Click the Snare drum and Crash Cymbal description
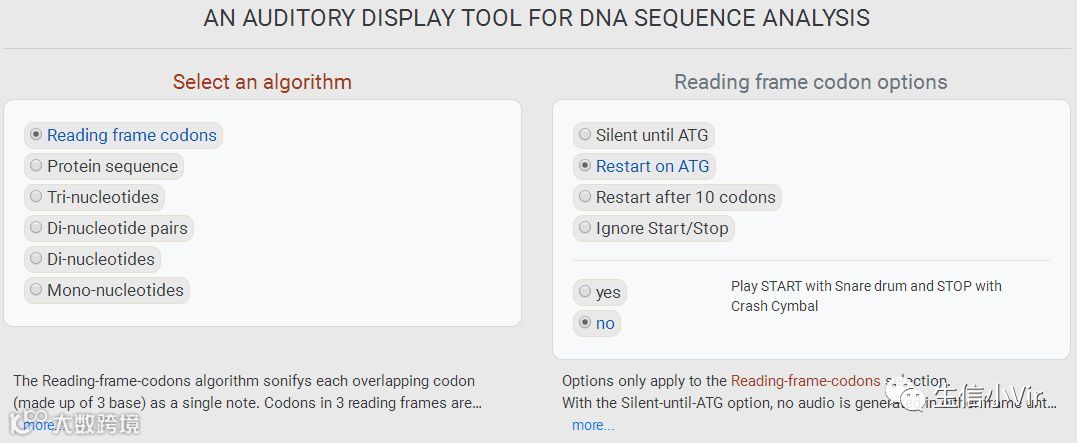 pos(866,296)
